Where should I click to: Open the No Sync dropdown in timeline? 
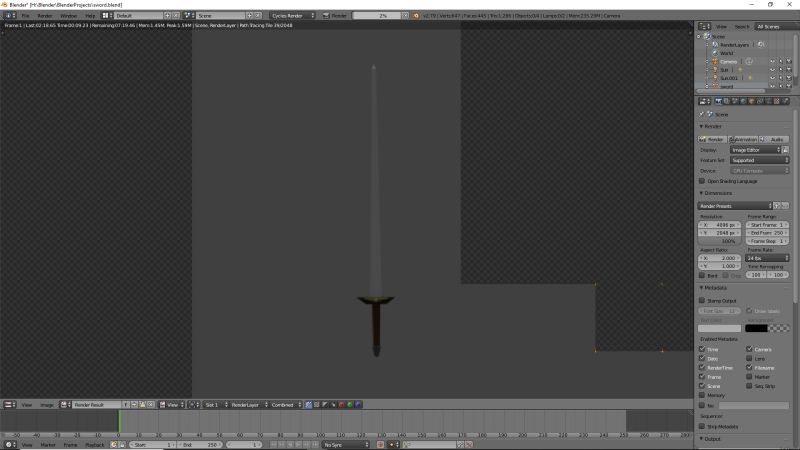345,445
